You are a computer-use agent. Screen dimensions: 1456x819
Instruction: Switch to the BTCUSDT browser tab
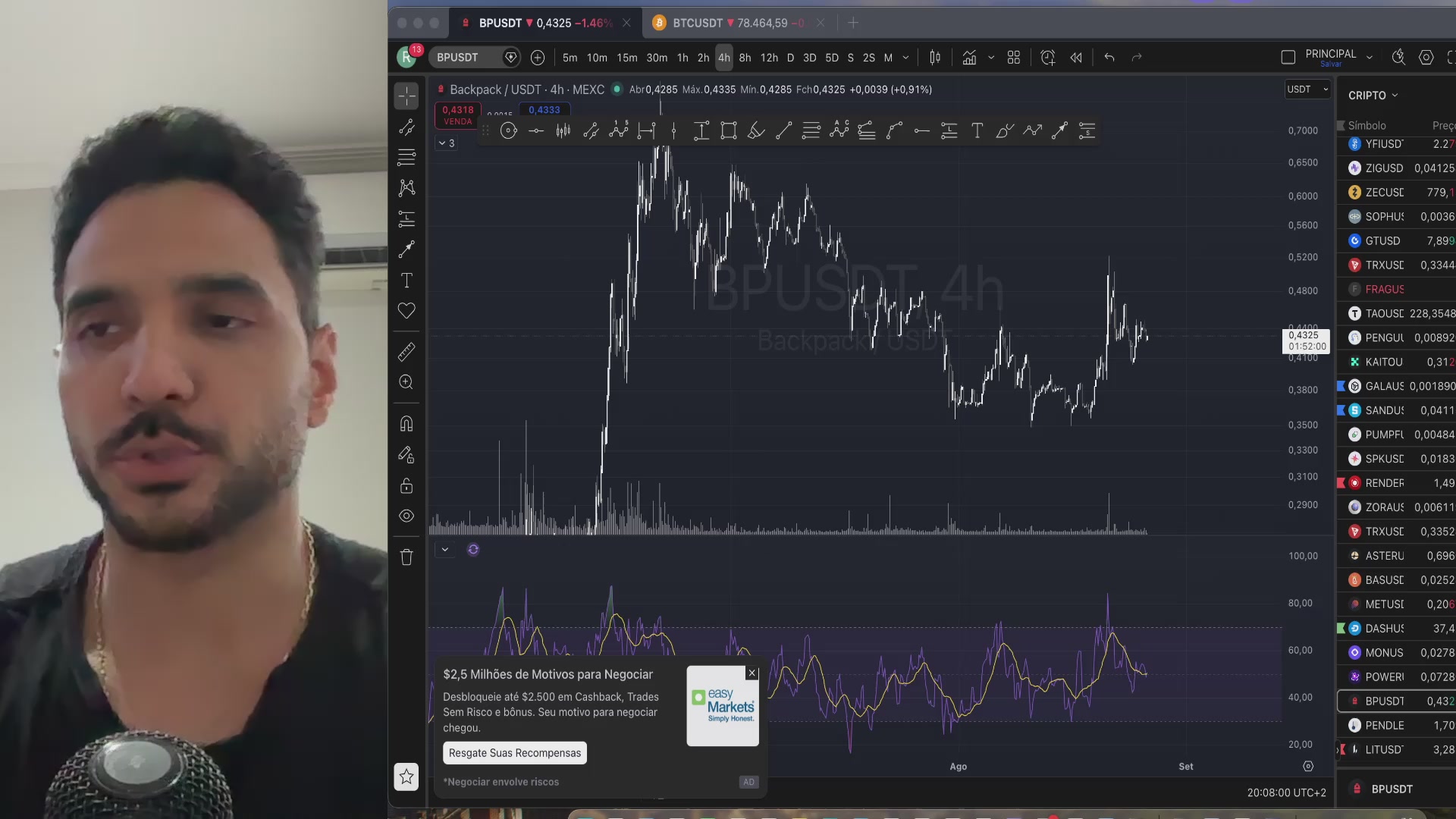738,24
